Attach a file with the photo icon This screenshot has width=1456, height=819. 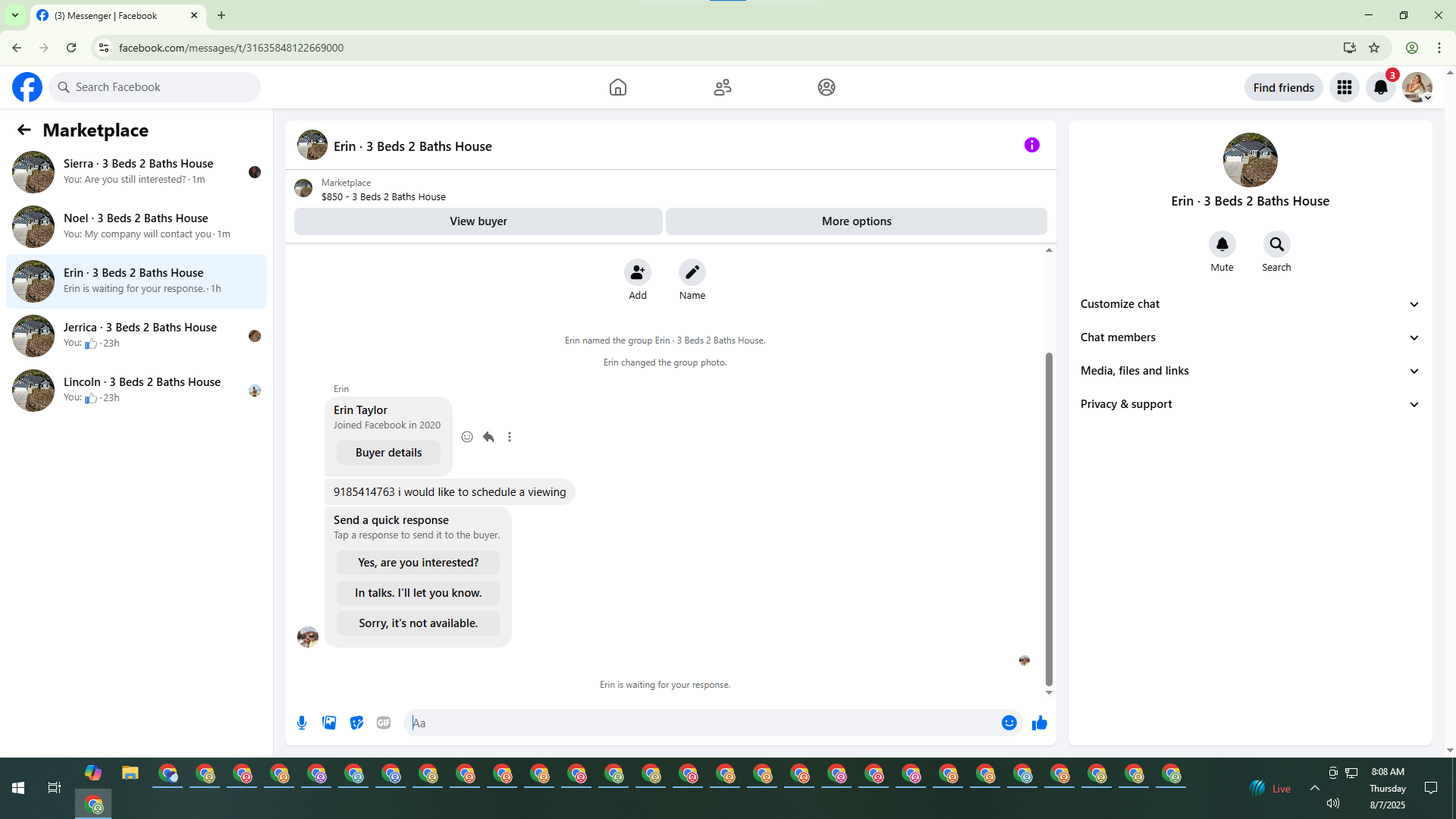[329, 723]
